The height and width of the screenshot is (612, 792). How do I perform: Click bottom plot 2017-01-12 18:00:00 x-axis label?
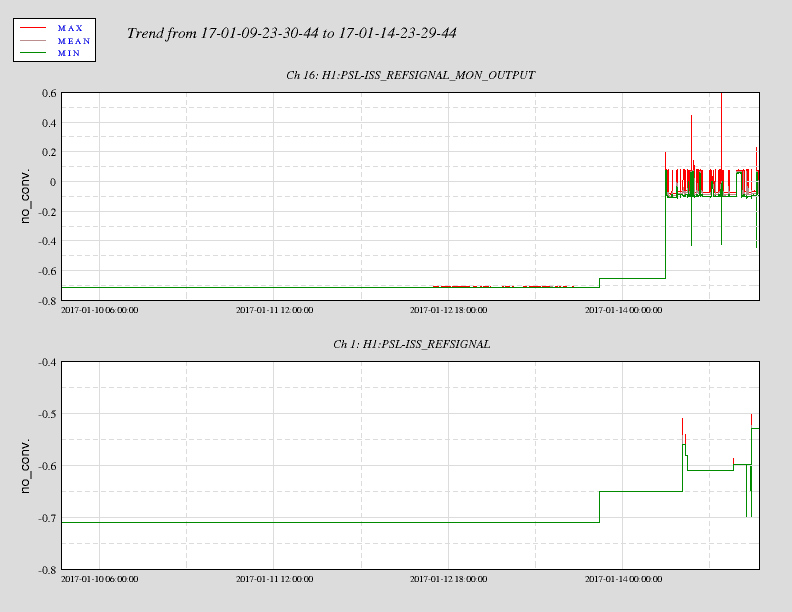(x=449, y=579)
